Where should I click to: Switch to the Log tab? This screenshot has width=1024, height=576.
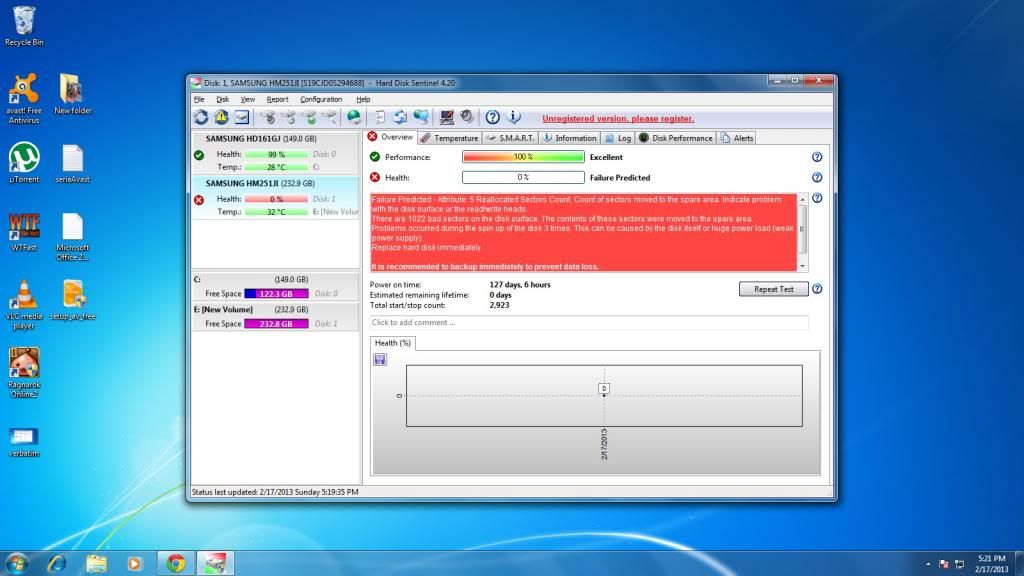[x=618, y=138]
